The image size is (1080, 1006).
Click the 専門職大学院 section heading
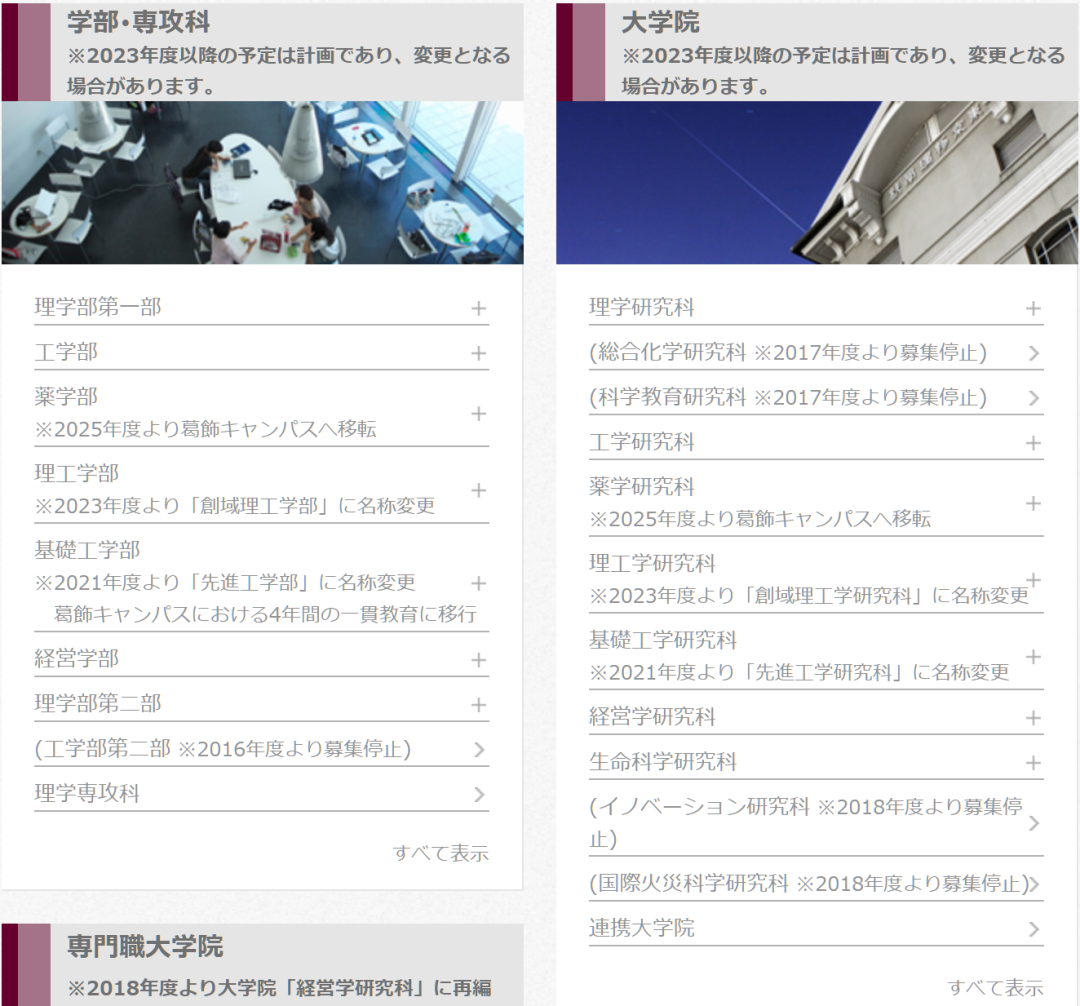(x=145, y=946)
